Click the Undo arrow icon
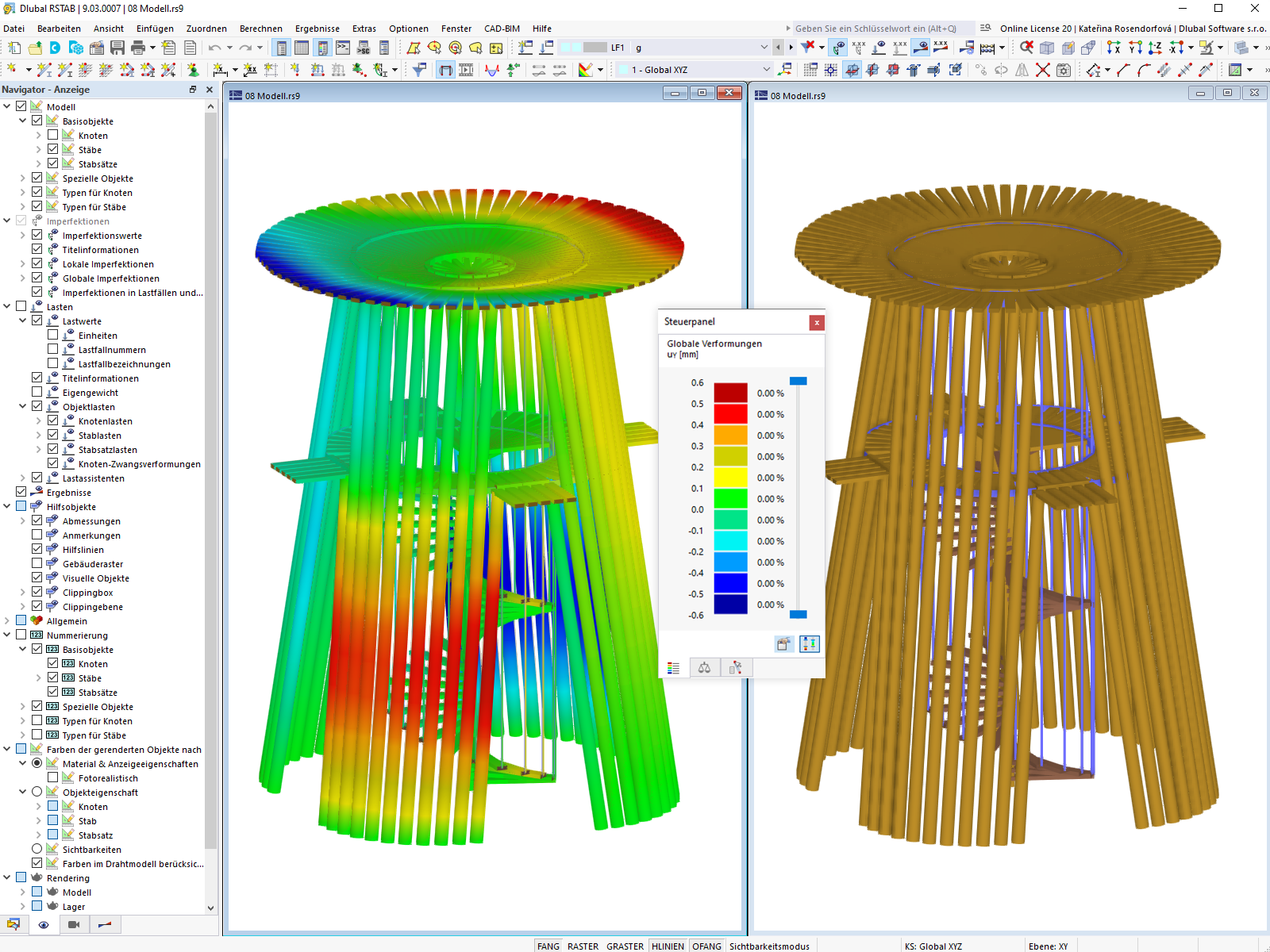The width and height of the screenshot is (1270, 952). (214, 48)
